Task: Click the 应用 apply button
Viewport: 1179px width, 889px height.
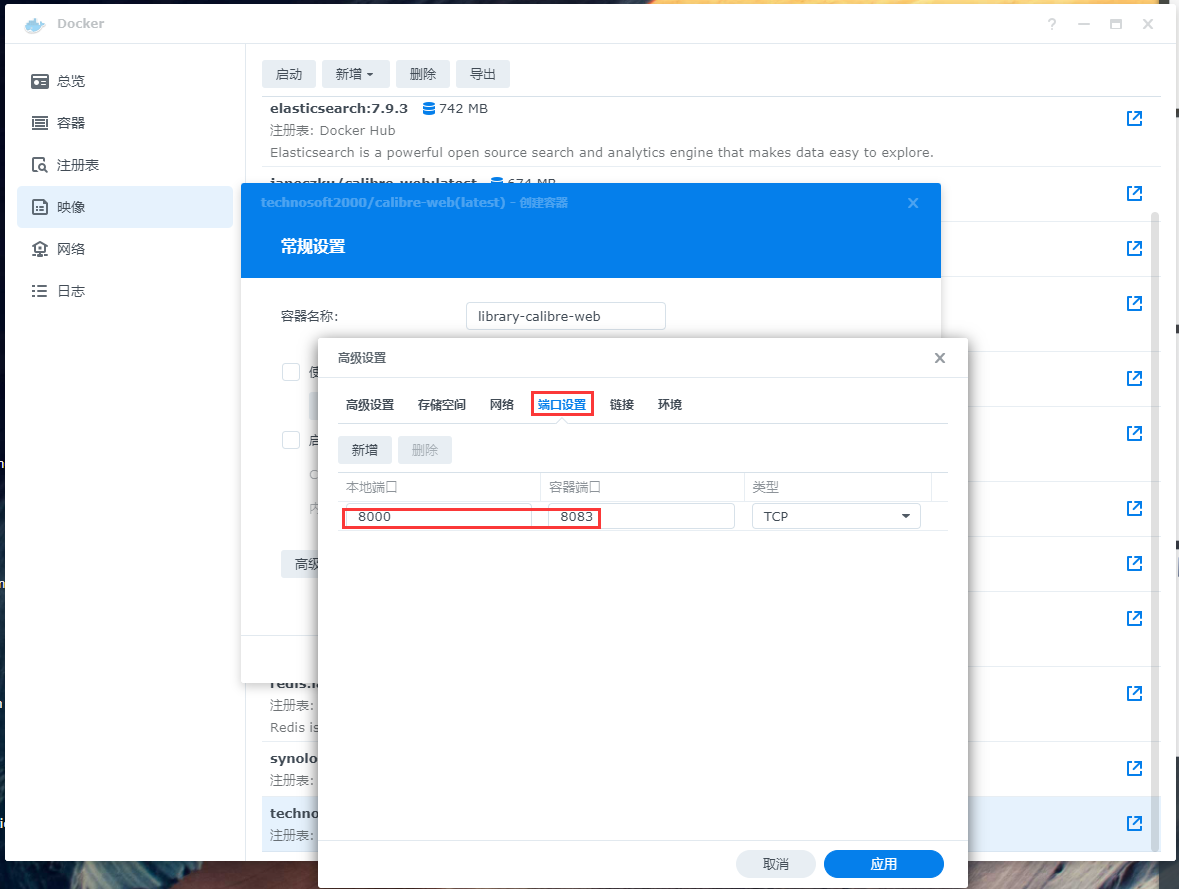Action: click(883, 864)
